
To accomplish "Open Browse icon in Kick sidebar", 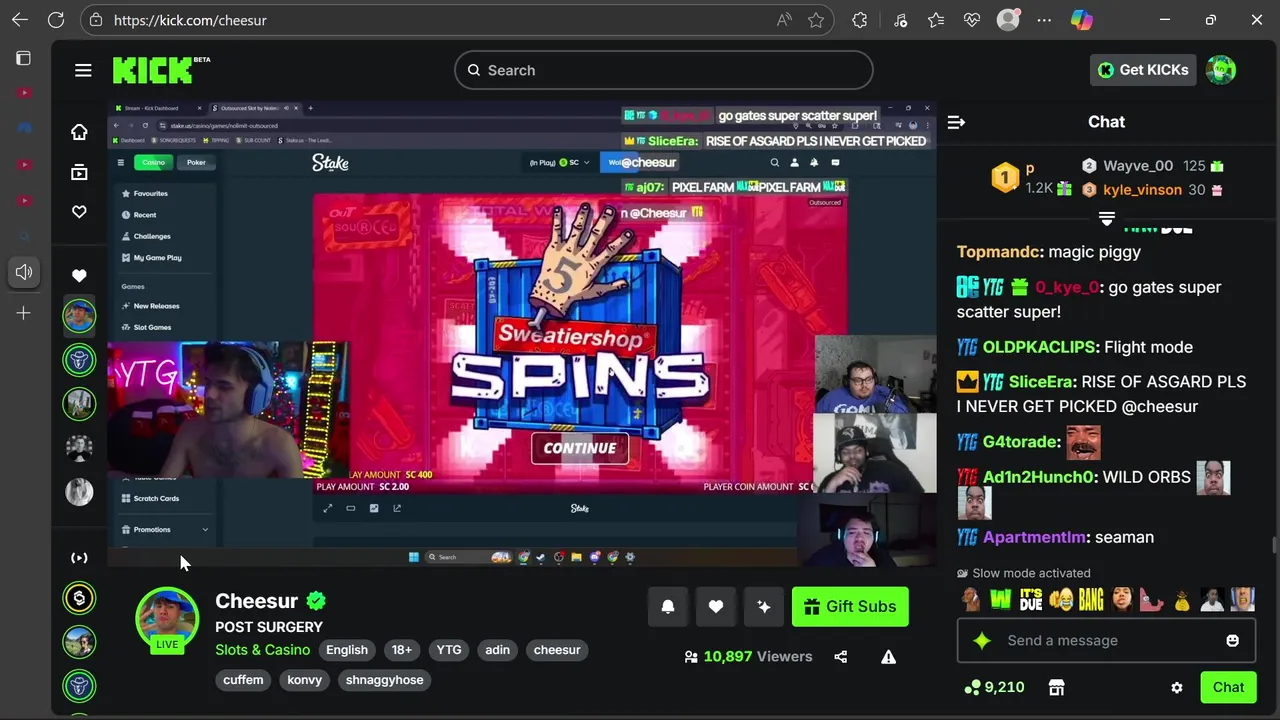I will pyautogui.click(x=79, y=172).
